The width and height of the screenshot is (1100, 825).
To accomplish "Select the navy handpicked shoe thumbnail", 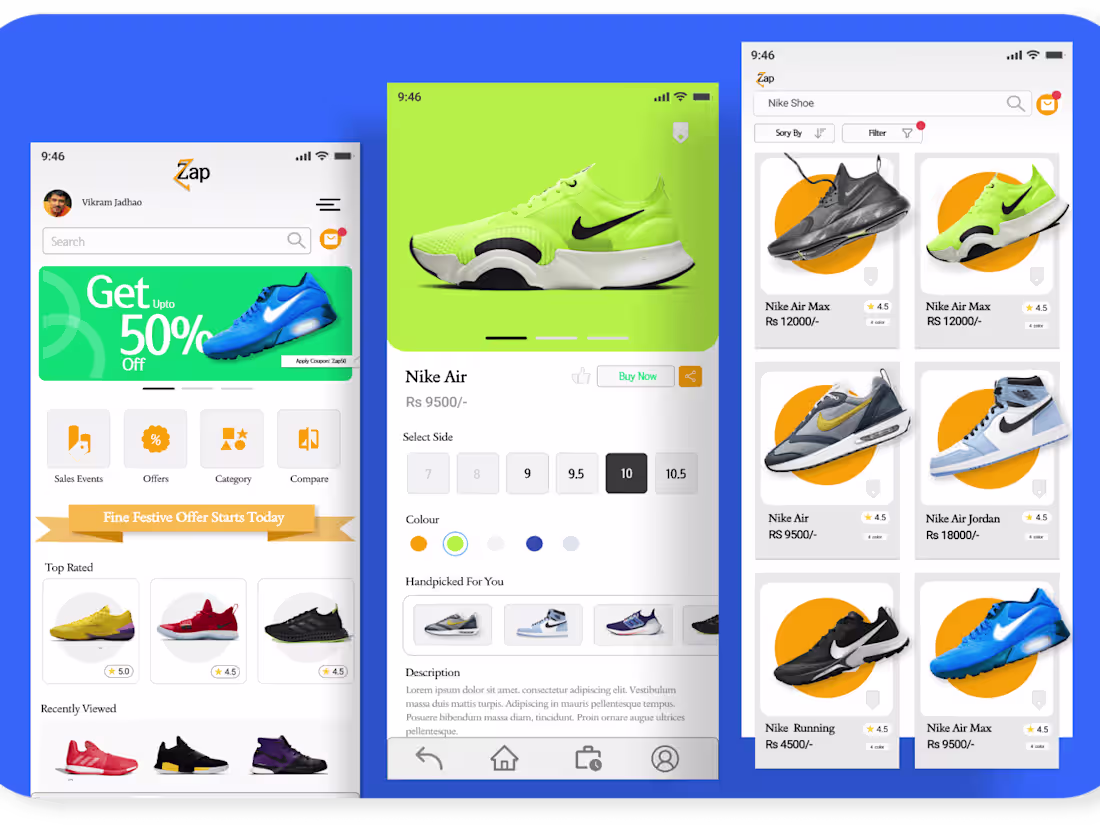I will [633, 624].
